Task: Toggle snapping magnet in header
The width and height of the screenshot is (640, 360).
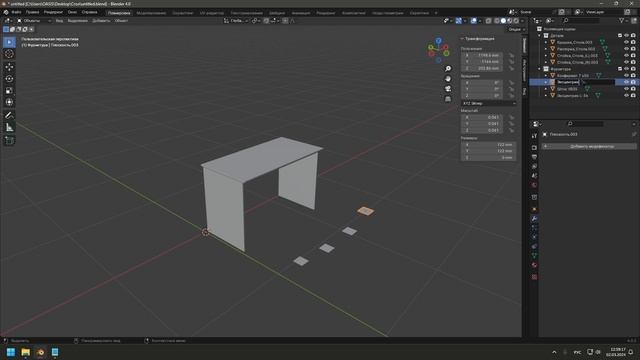Action: pos(266,20)
